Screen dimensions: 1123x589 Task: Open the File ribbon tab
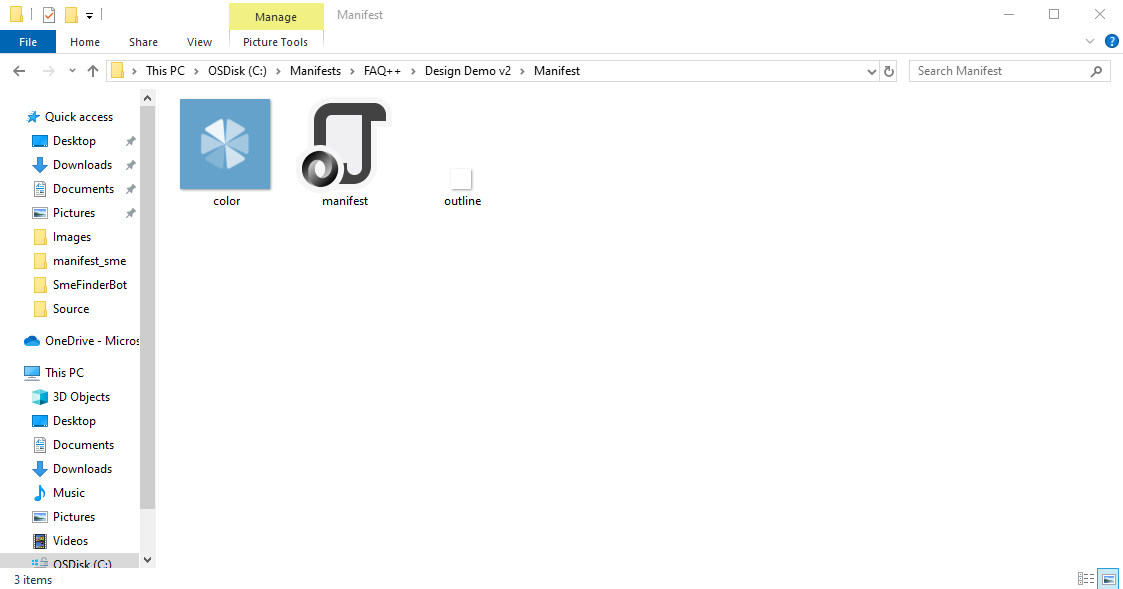click(28, 42)
